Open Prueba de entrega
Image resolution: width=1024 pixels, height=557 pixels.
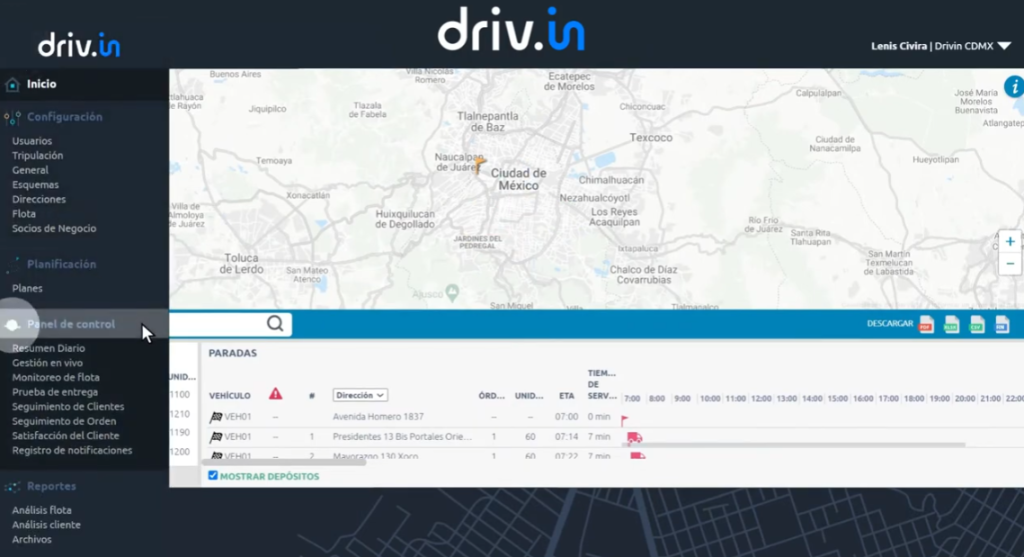click(x=55, y=392)
